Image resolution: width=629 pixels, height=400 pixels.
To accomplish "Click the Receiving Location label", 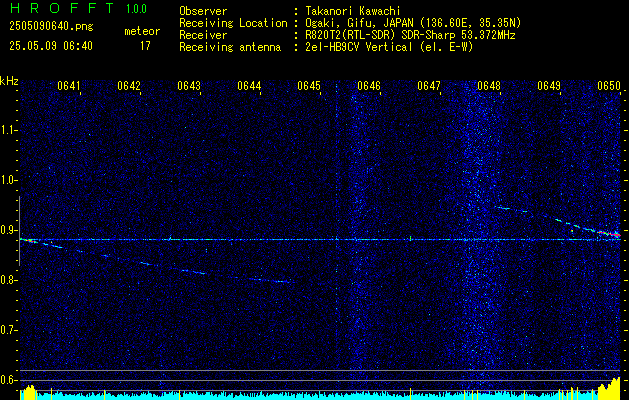I will point(233,23).
